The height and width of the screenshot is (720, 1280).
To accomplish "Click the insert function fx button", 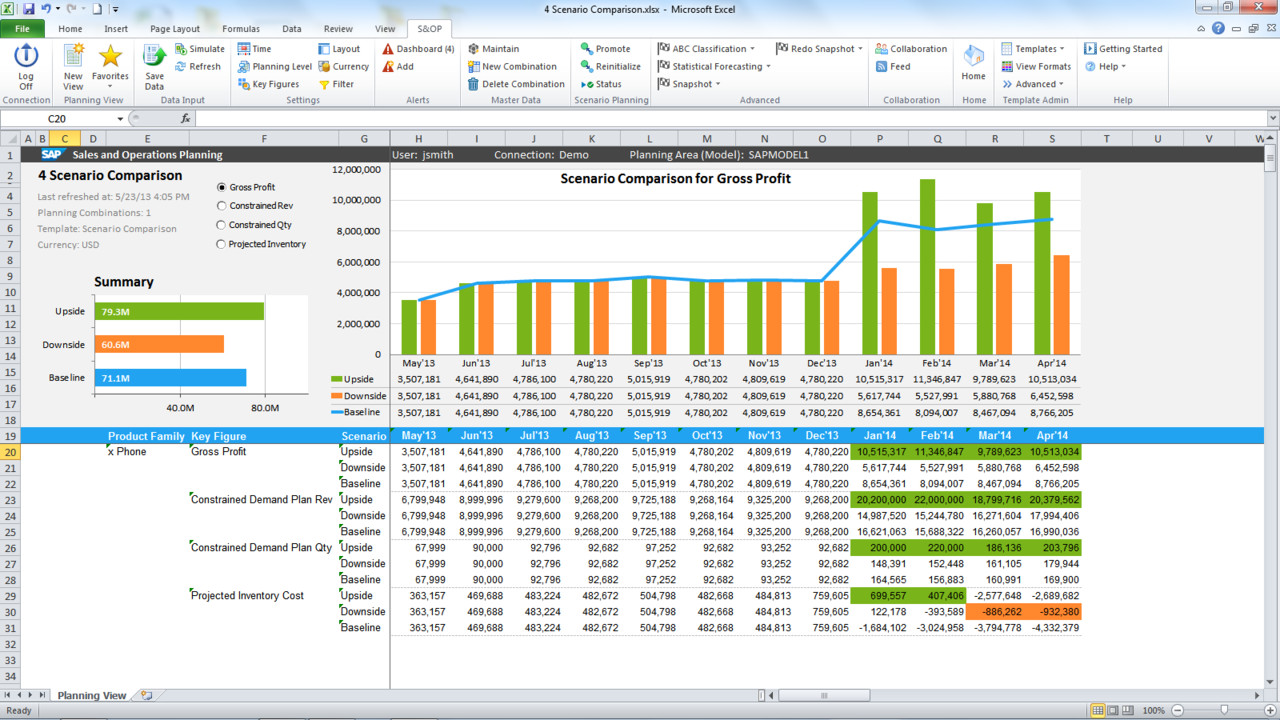I will click(186, 119).
